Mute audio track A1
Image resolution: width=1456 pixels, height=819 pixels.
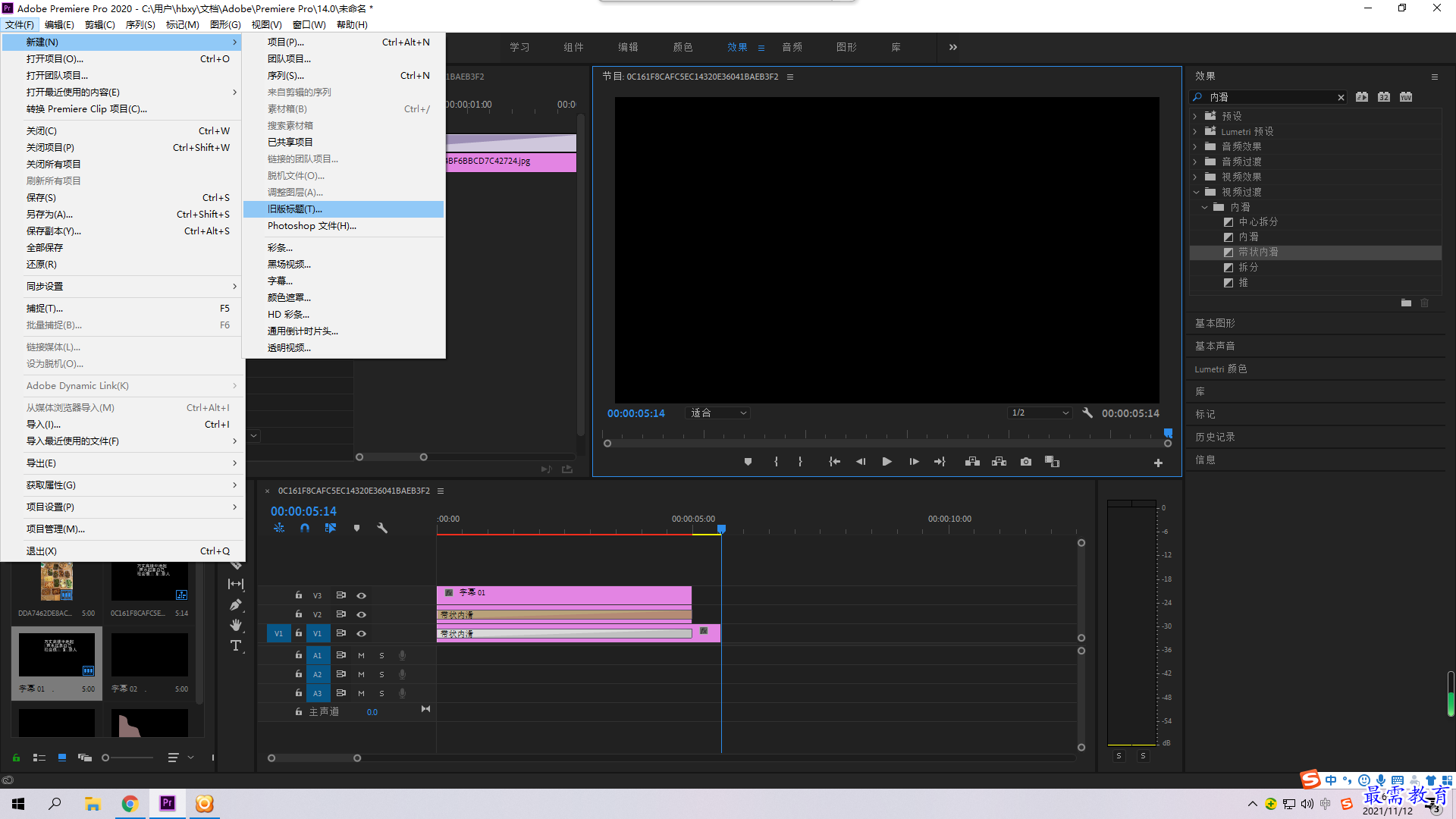click(x=362, y=655)
